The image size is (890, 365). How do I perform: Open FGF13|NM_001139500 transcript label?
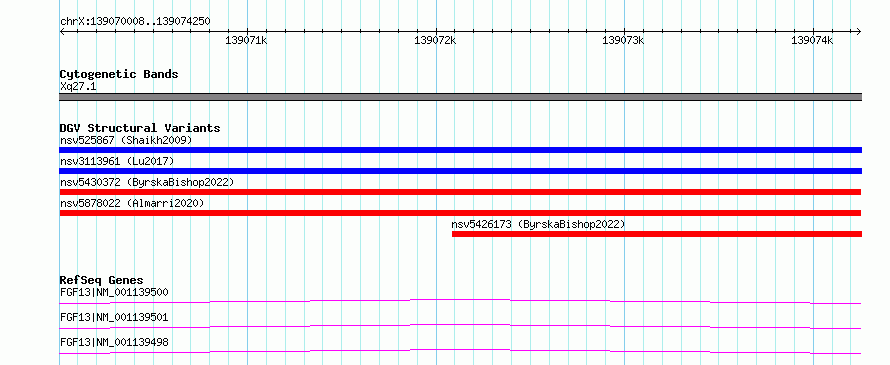pos(114,292)
